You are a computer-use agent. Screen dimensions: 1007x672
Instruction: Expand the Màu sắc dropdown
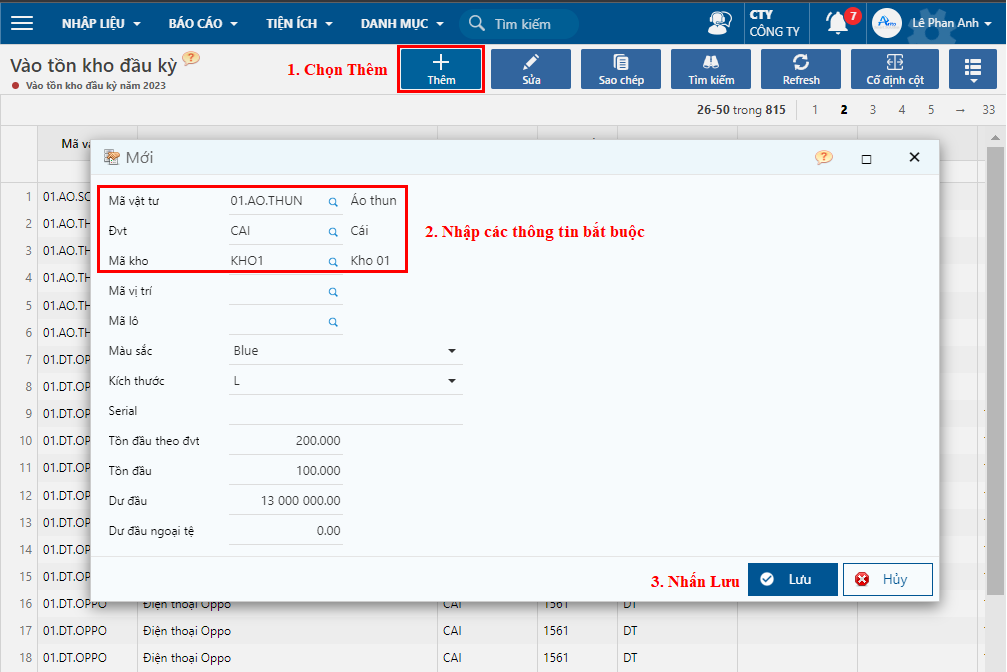coord(452,351)
